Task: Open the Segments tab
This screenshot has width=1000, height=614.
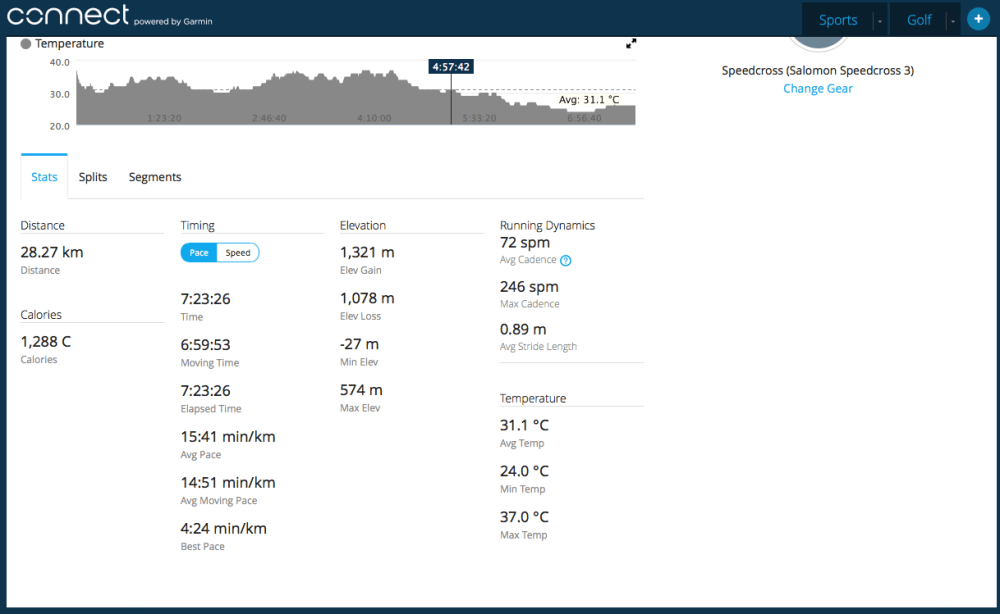Action: (154, 176)
